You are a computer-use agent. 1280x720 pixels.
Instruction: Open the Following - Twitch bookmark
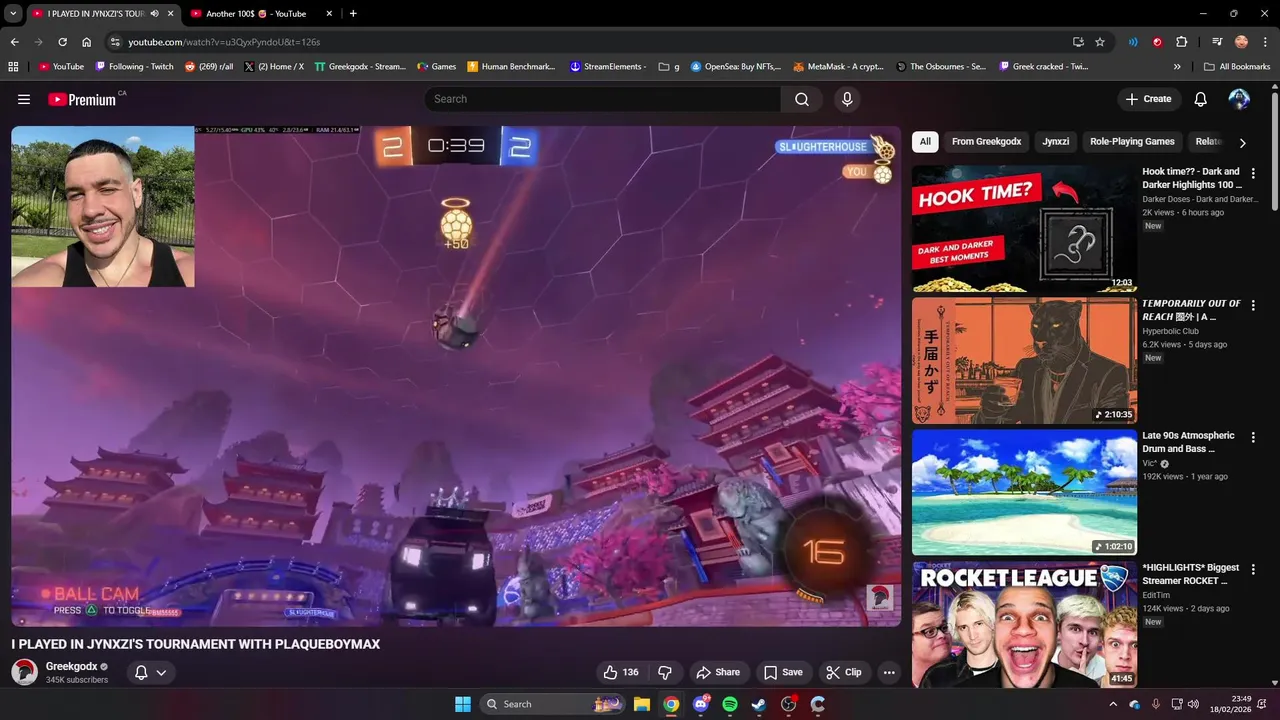tap(134, 67)
